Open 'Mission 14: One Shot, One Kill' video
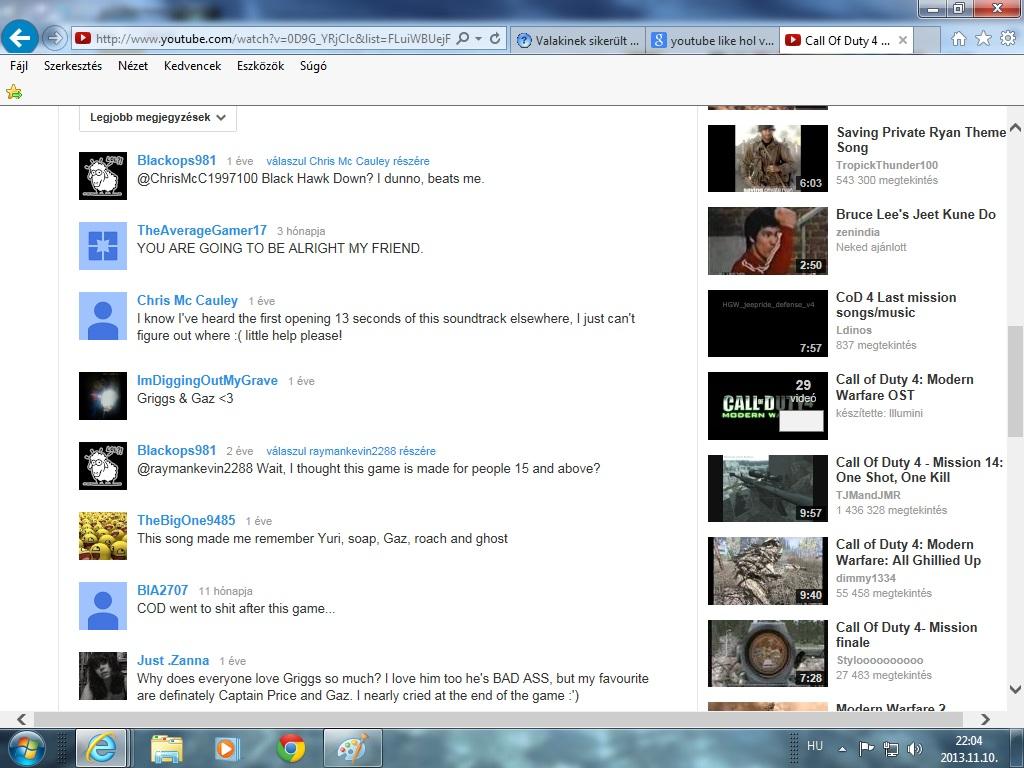The width and height of the screenshot is (1024, 768). (x=920, y=470)
